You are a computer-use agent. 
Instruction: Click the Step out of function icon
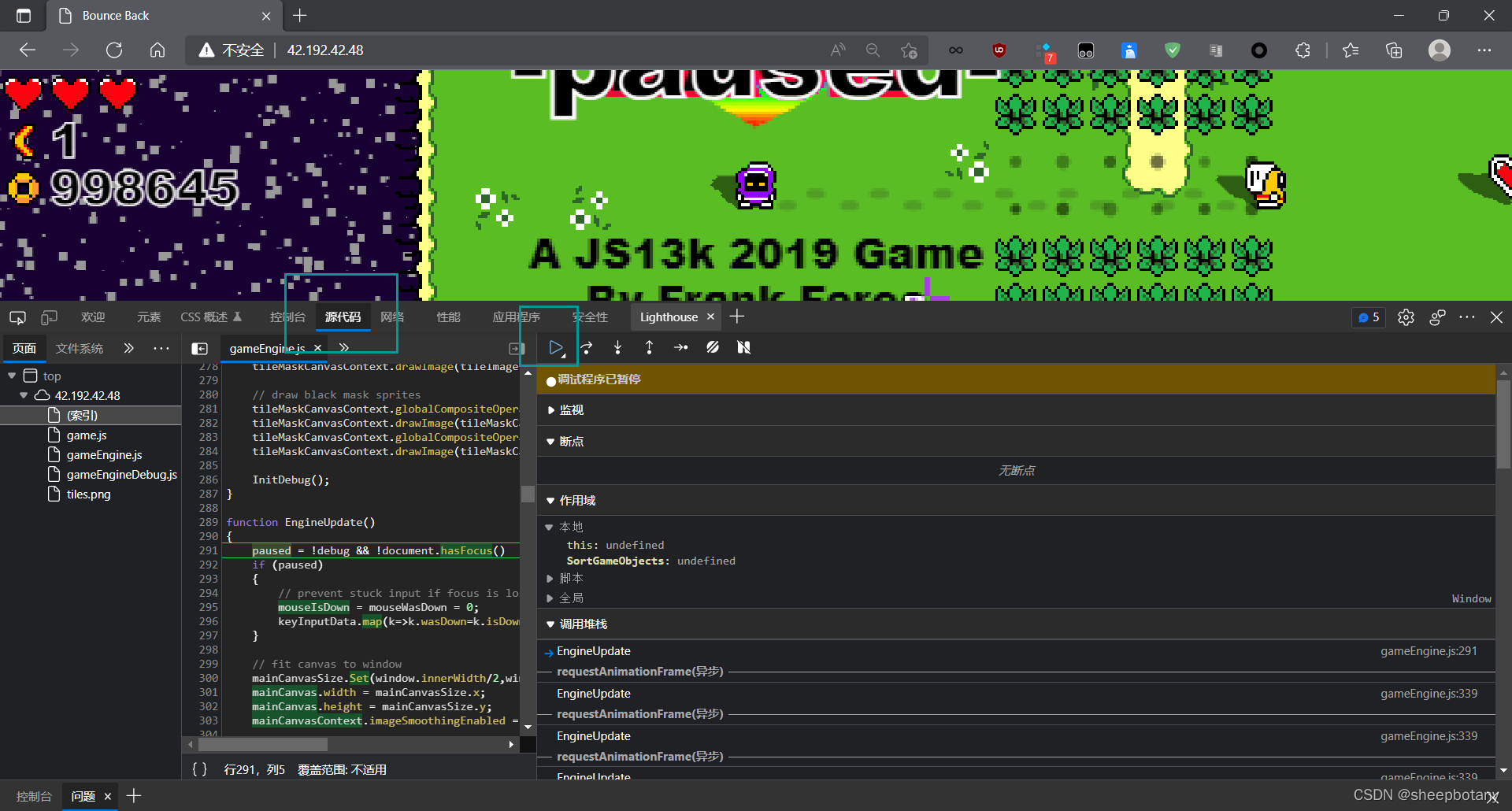tap(649, 347)
